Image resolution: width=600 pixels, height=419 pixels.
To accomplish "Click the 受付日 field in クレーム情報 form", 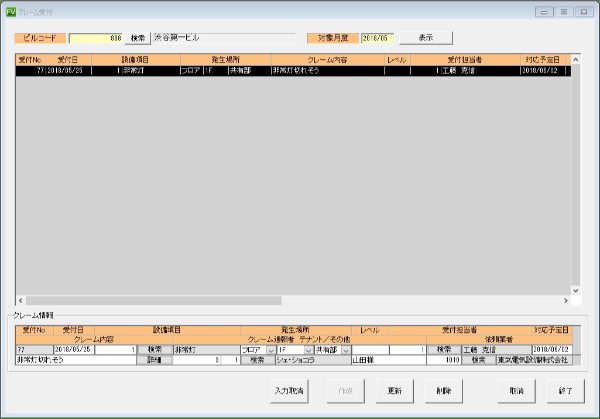I will 74,350.
